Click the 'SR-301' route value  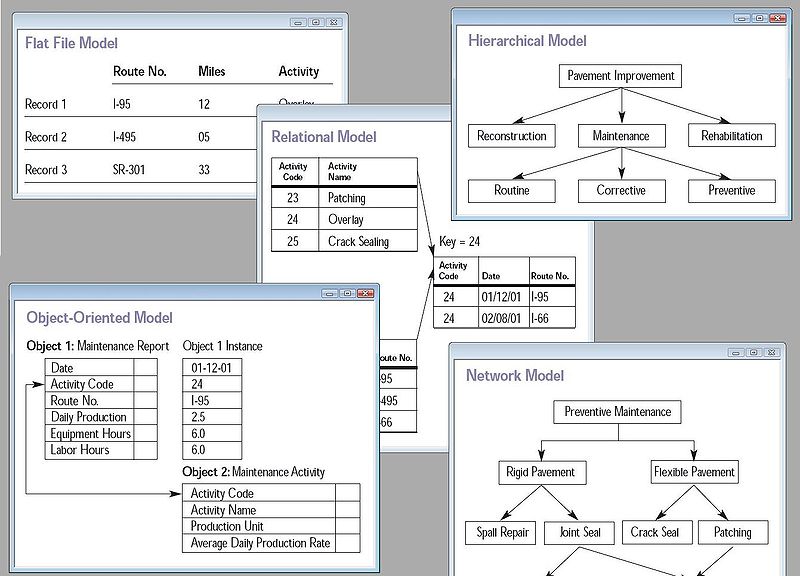129,169
